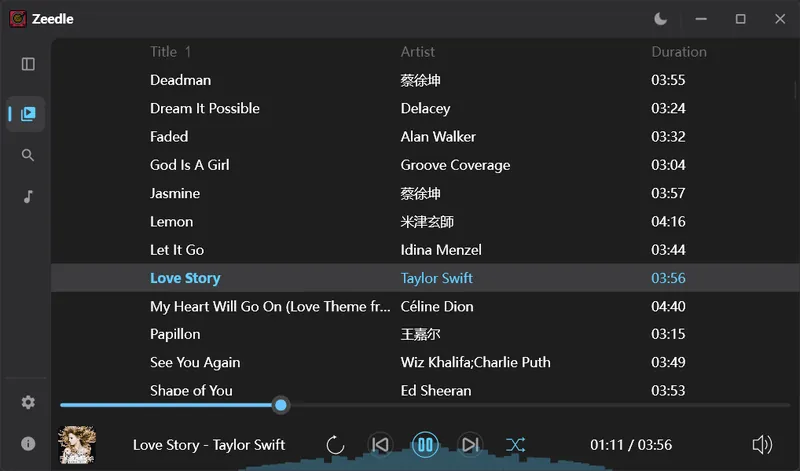Minimize the Zeedle window
Image resolution: width=800 pixels, height=471 pixels.
[x=701, y=19]
